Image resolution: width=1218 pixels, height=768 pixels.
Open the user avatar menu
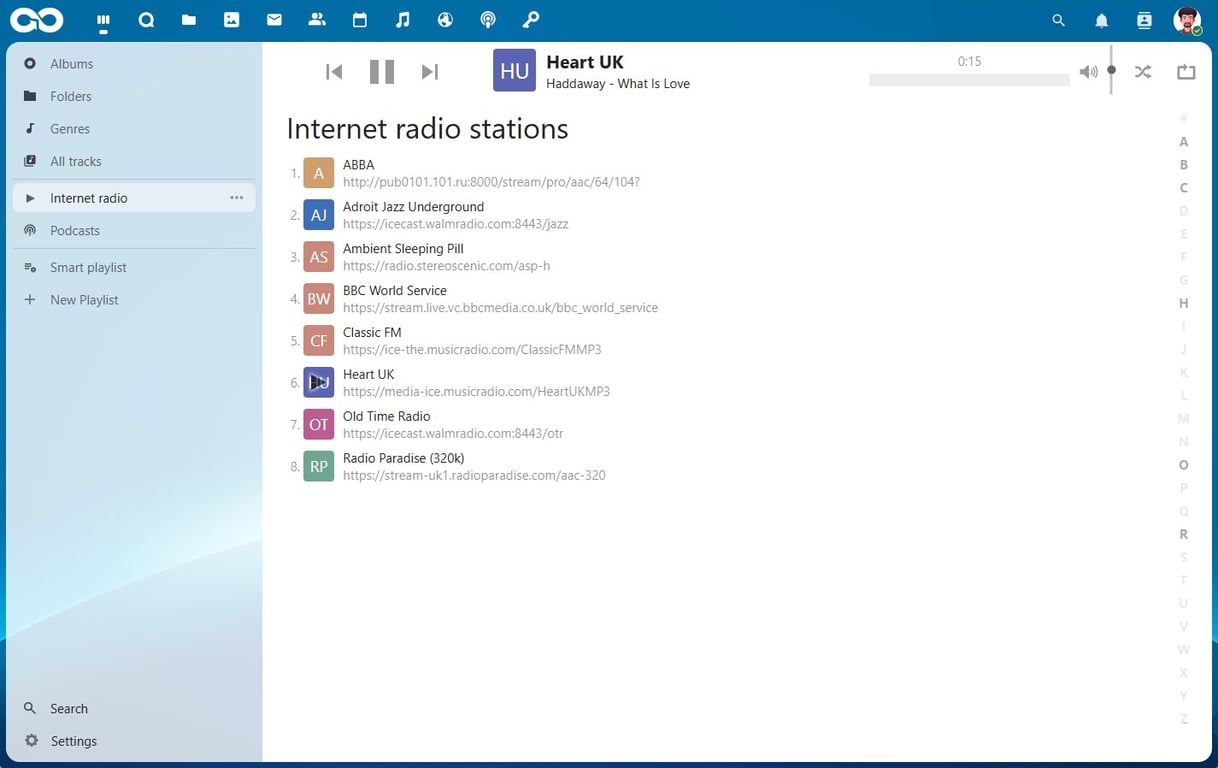coord(1187,20)
